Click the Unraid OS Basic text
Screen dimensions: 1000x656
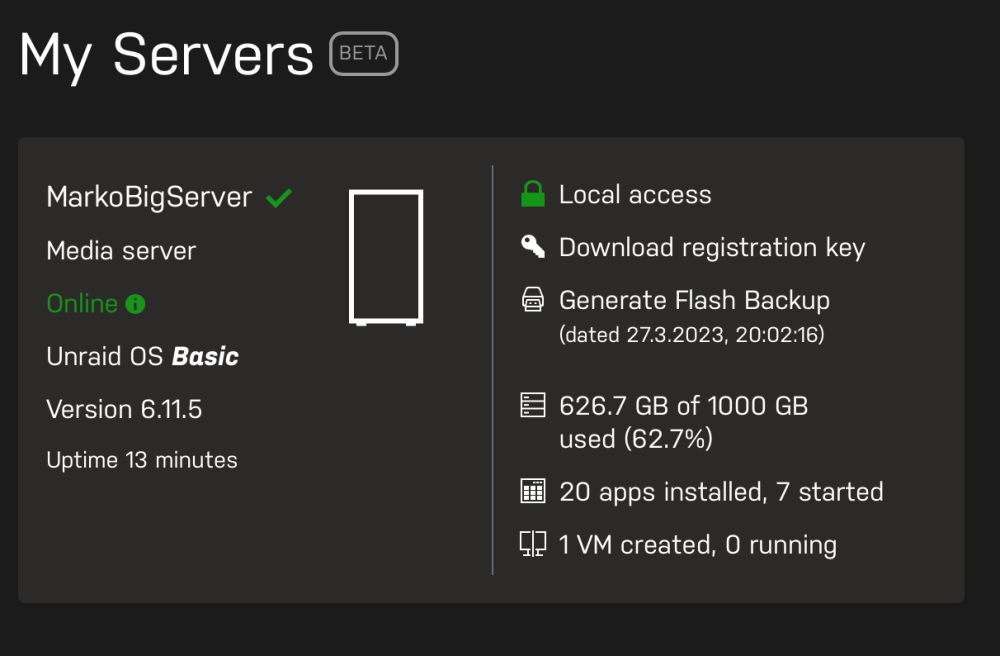pos(142,356)
